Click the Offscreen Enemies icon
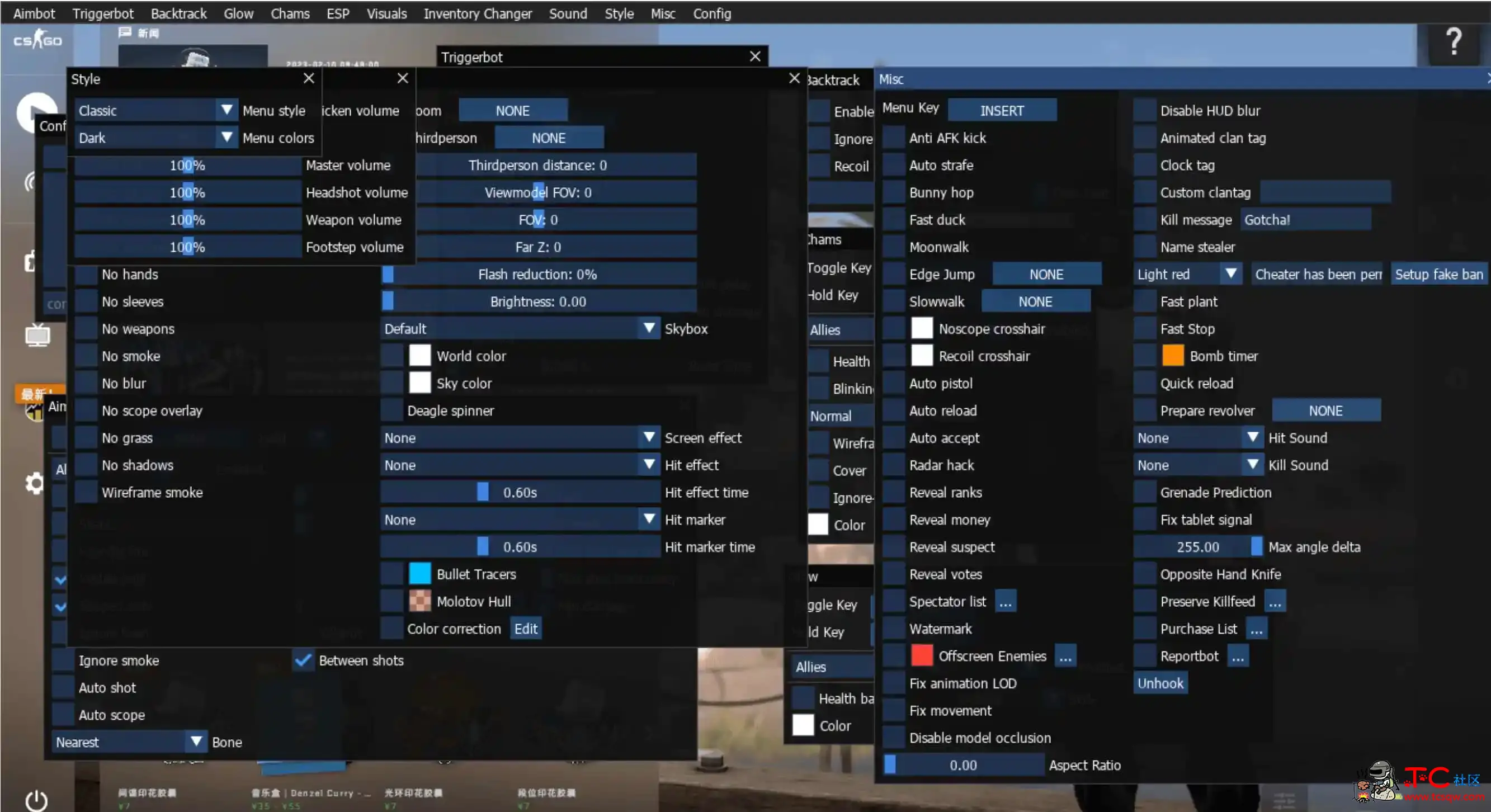 [x=920, y=656]
